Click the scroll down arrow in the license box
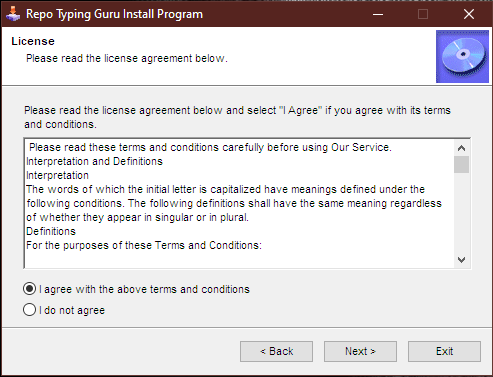 [x=461, y=259]
